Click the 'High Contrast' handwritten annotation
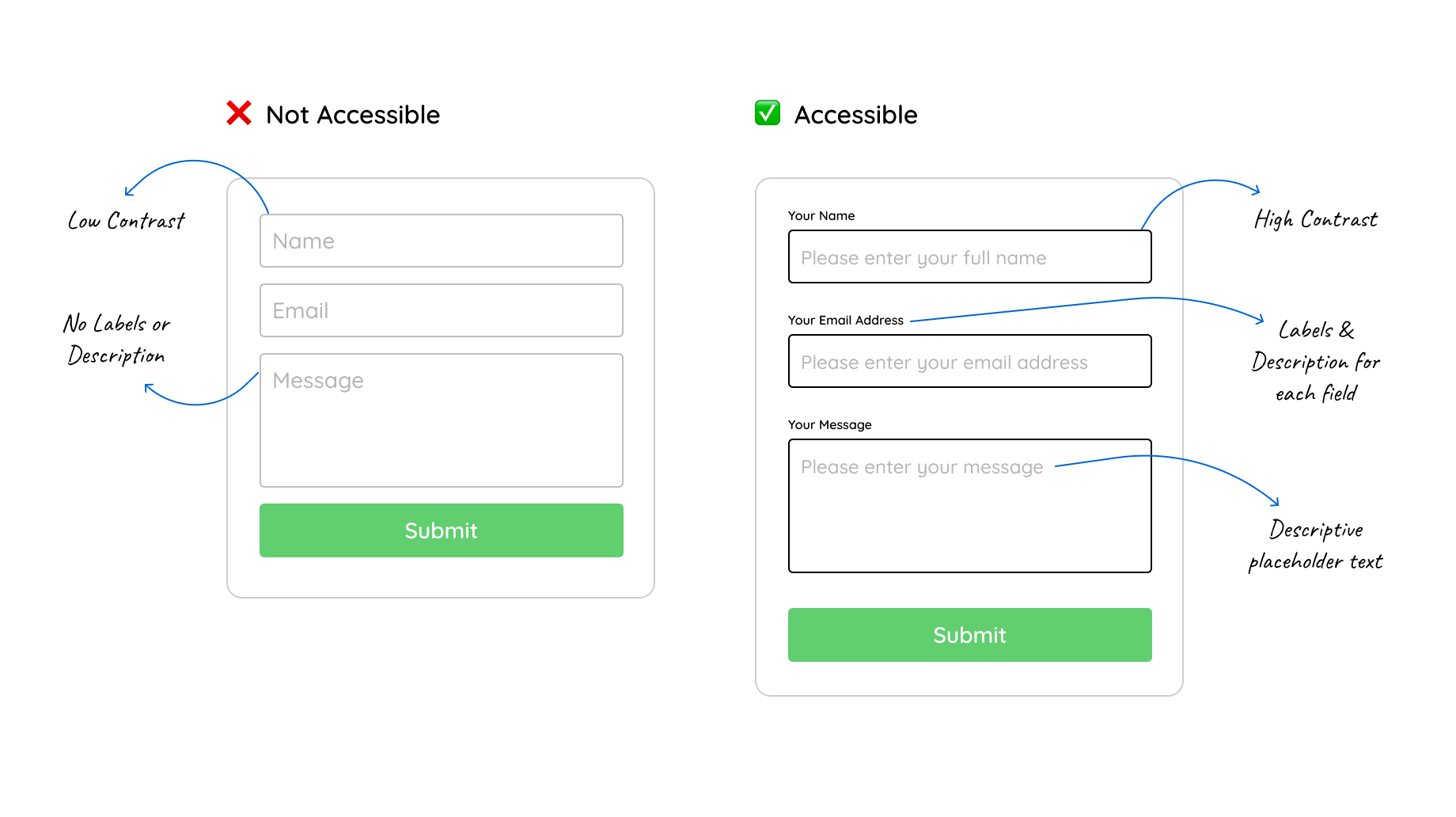Screen dimensions: 1456x817 click(1316, 219)
